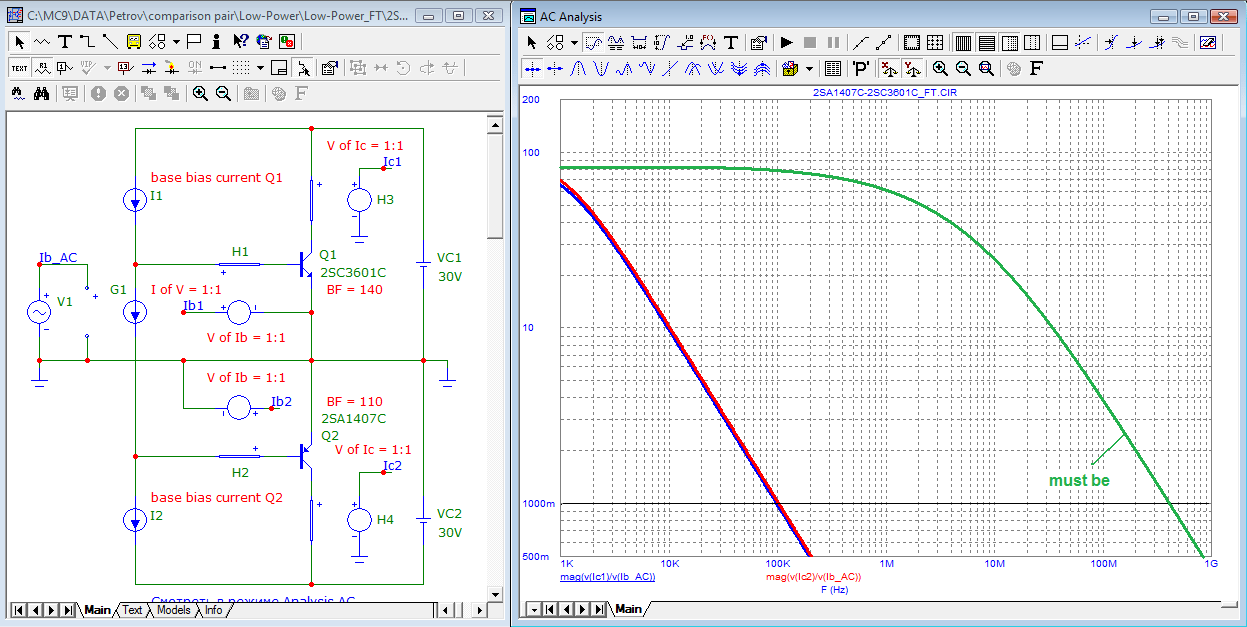
Task: Toggle attribute text display (R1 icon)
Action: 42,68
